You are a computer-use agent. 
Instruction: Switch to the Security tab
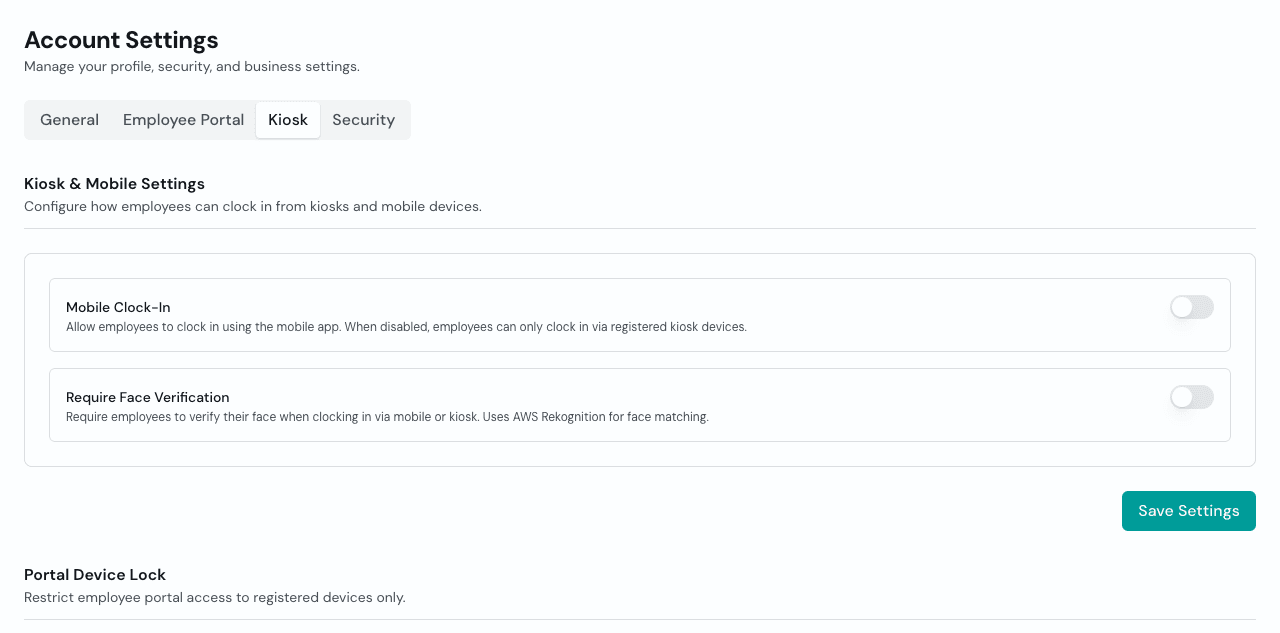click(x=363, y=119)
